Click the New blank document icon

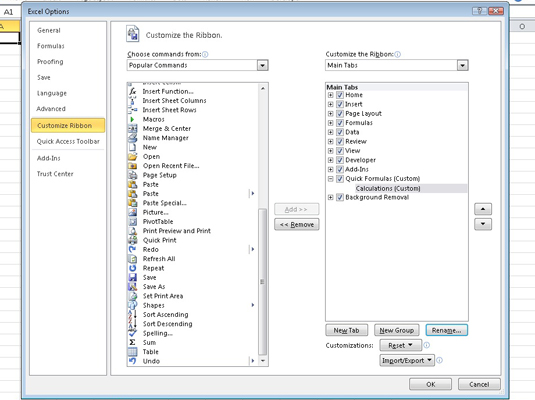tap(132, 147)
